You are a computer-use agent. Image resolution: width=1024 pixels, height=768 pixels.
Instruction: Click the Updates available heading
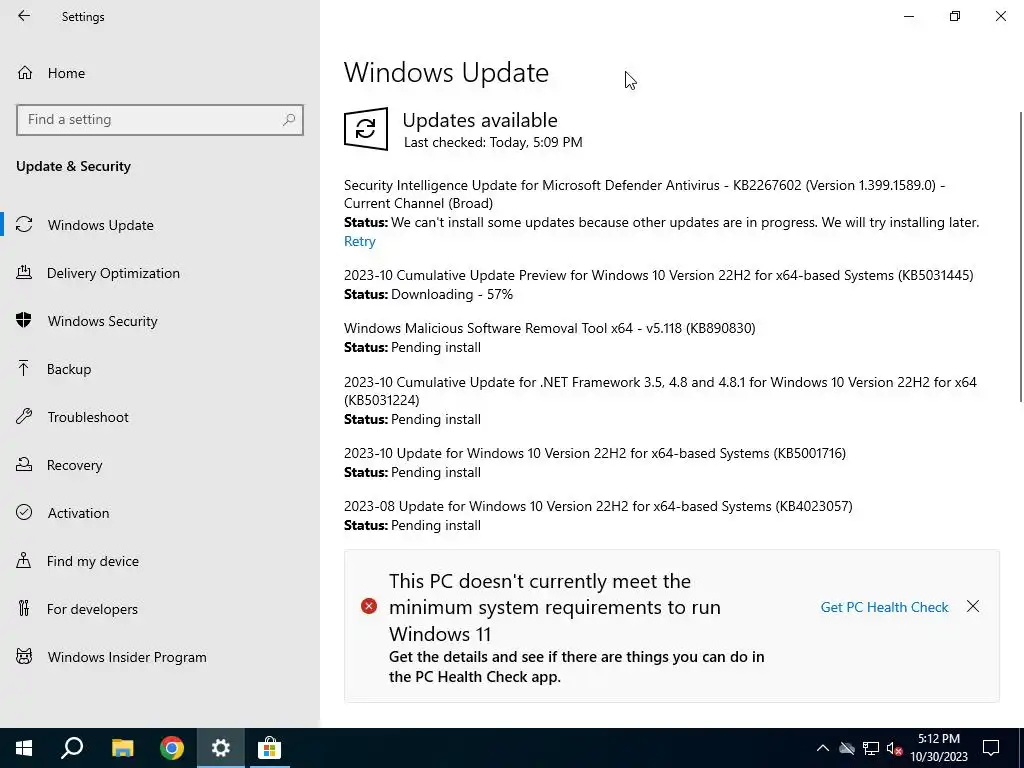480,120
